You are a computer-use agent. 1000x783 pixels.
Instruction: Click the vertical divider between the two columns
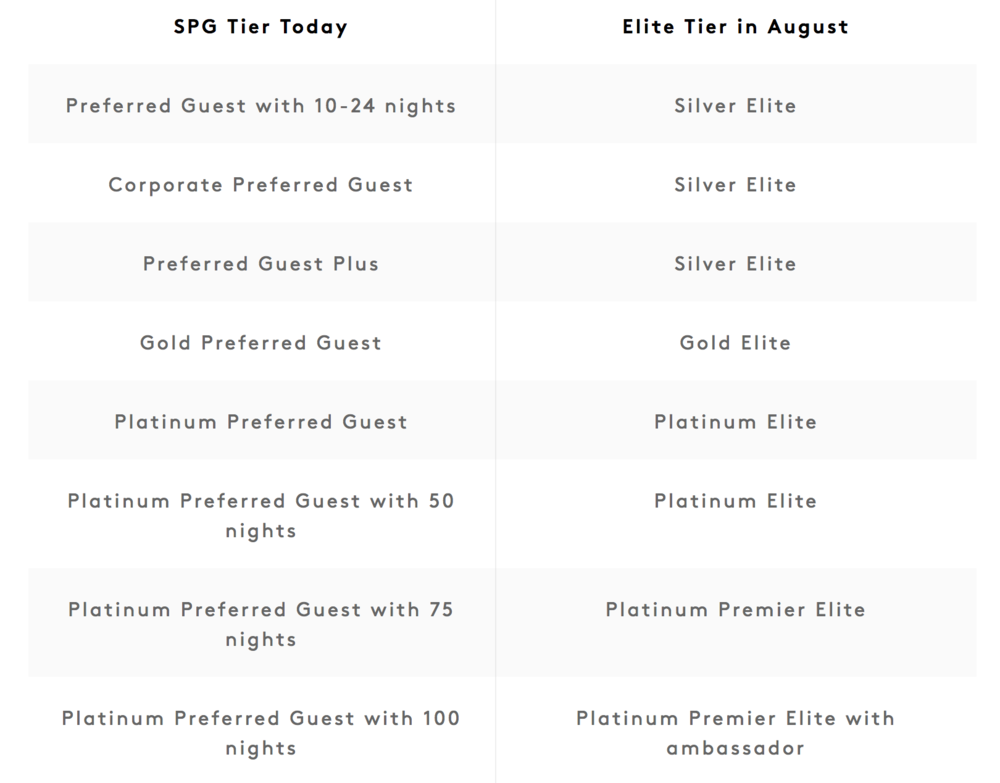(x=495, y=400)
